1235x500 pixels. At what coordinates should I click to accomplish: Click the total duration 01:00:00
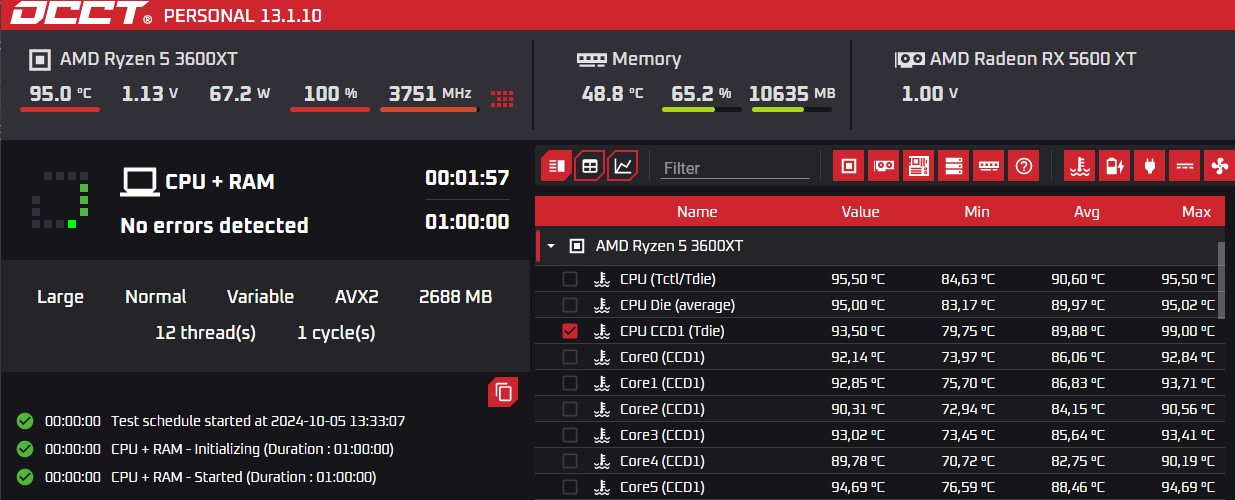click(467, 221)
